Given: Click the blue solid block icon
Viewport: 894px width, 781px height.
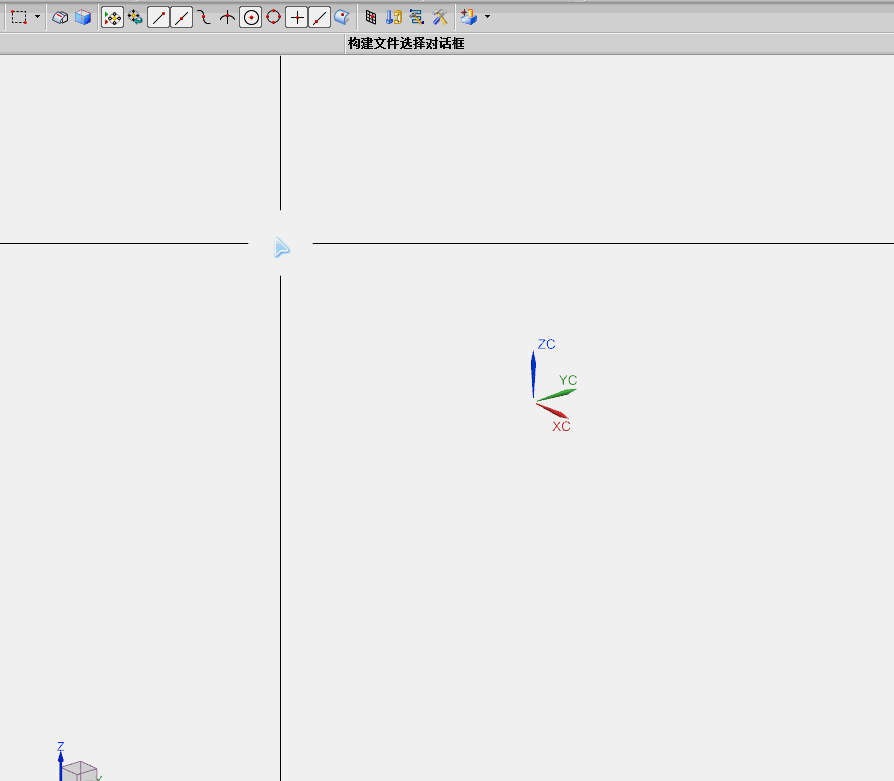Looking at the screenshot, I should (x=84, y=17).
